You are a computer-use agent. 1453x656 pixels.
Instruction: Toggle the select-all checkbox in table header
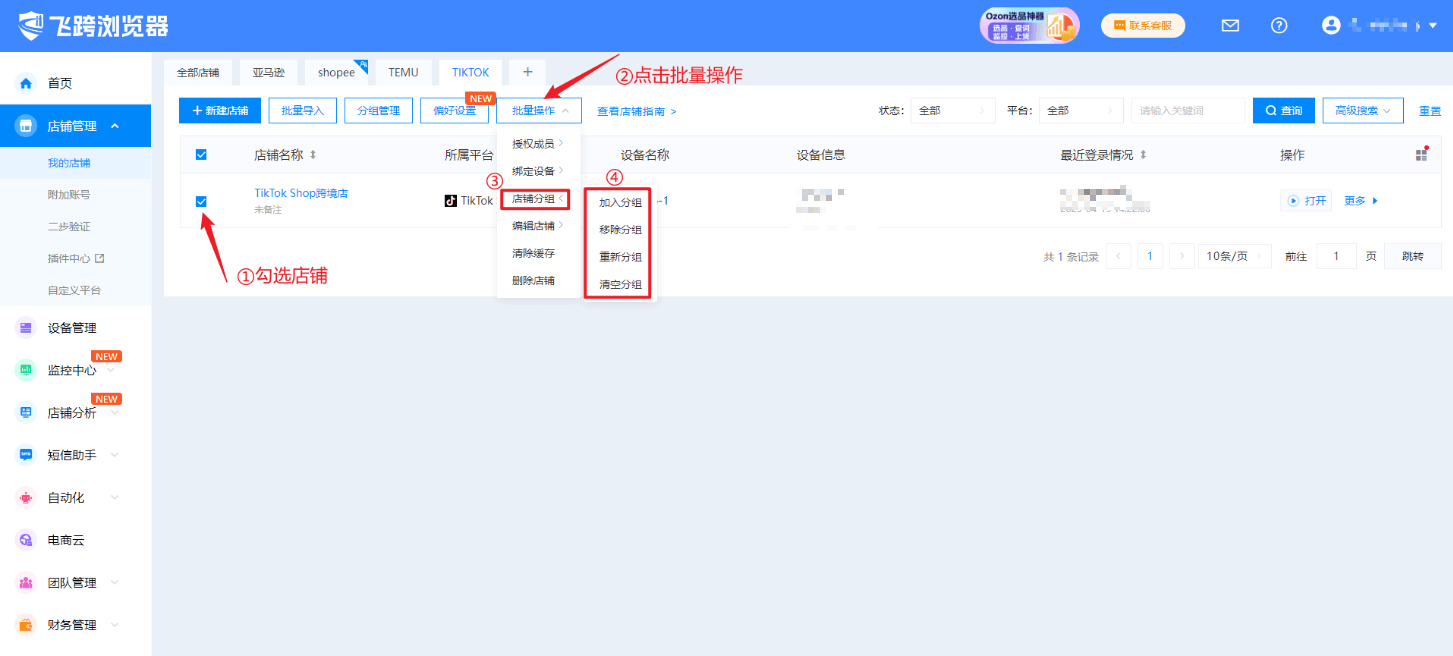click(201, 154)
